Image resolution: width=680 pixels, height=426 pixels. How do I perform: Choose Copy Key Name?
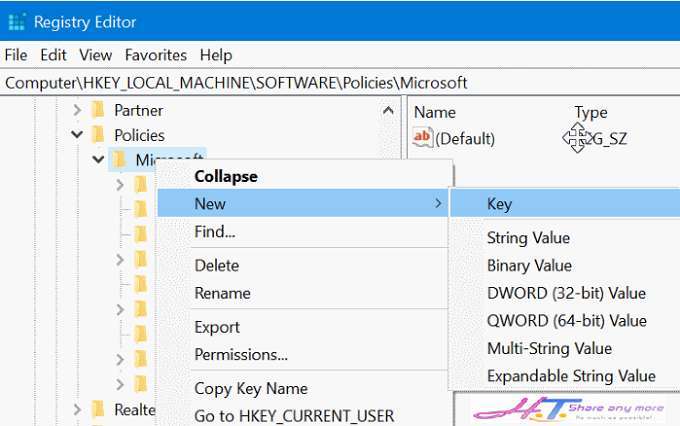point(251,389)
